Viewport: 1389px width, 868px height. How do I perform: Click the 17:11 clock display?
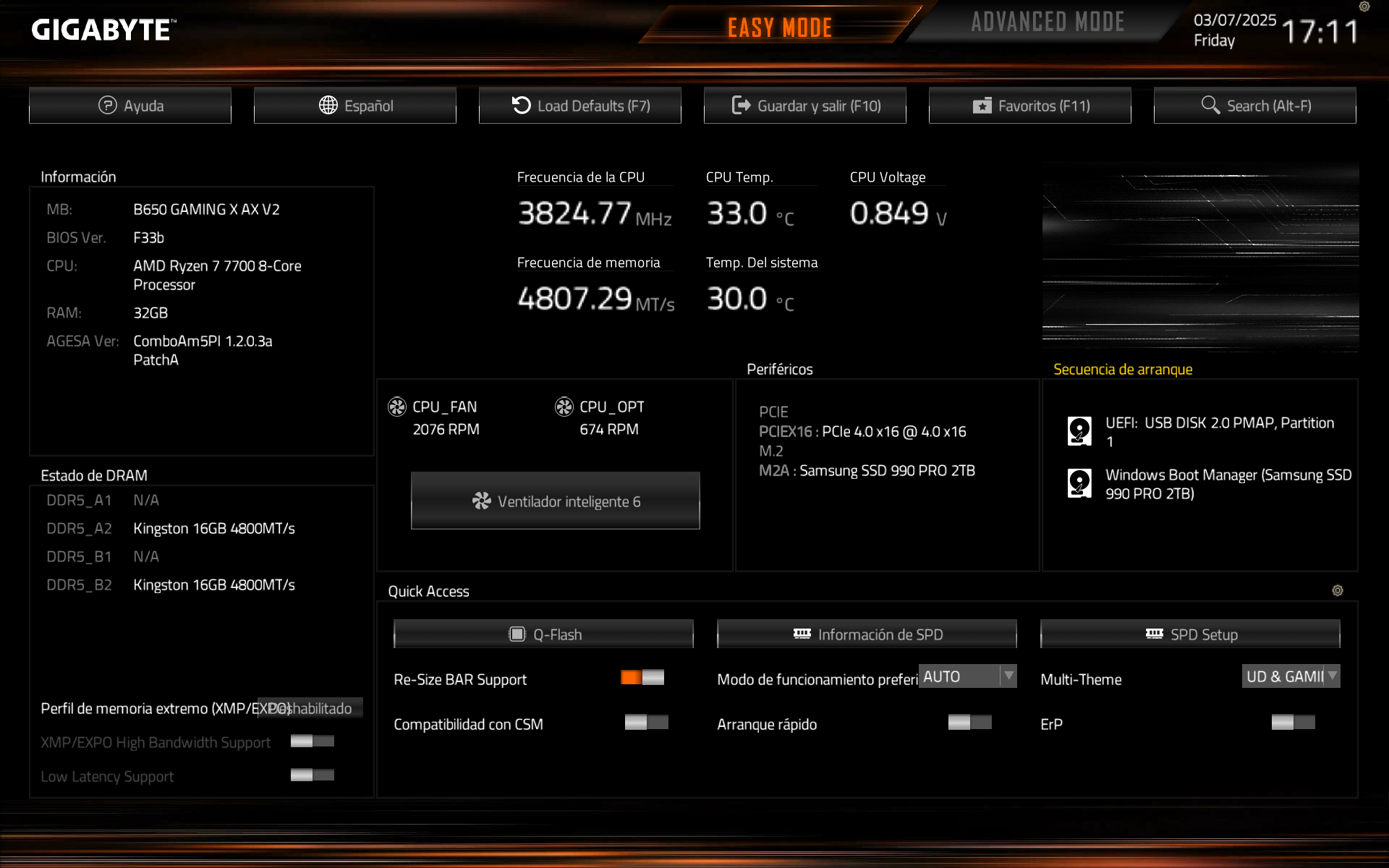(1320, 32)
